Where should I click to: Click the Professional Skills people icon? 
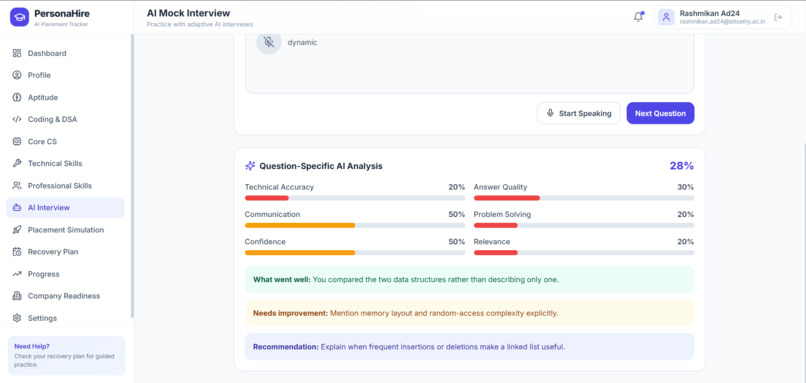17,186
